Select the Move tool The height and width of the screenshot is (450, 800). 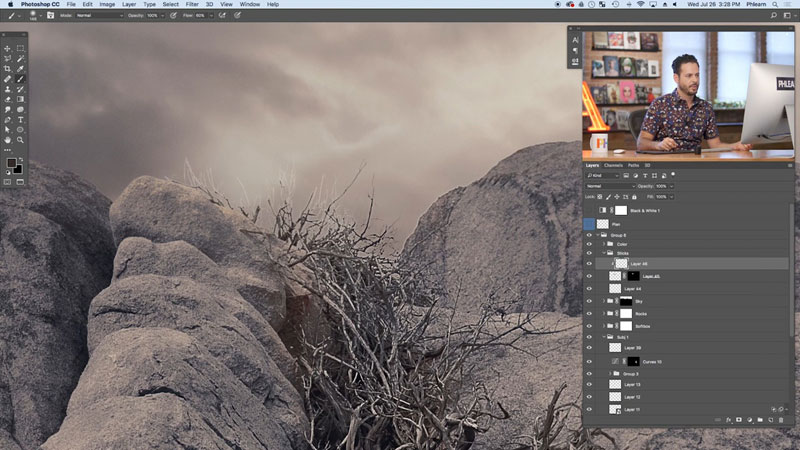pyautogui.click(x=7, y=48)
